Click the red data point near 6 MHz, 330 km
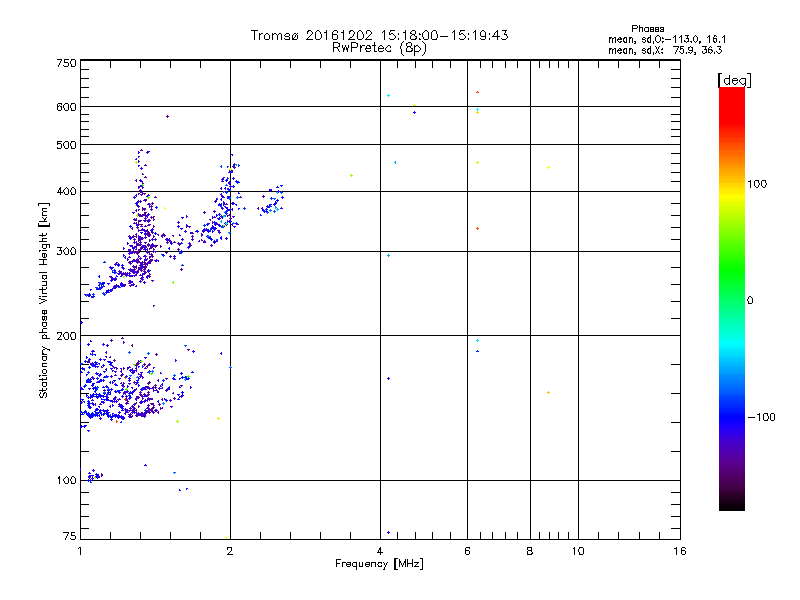800x600 pixels. click(x=478, y=229)
